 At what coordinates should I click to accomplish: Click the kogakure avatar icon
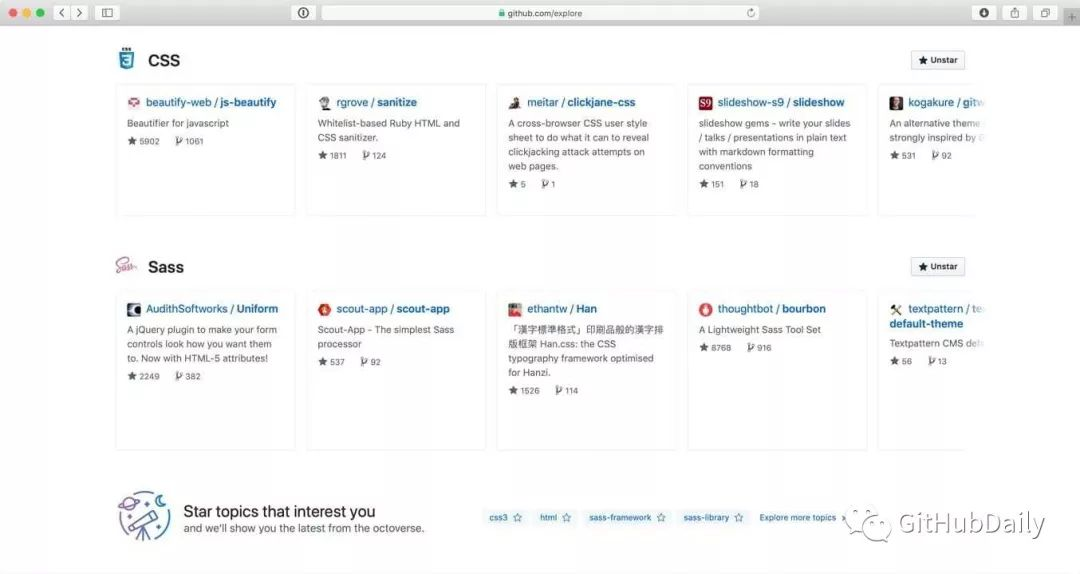[x=896, y=103]
